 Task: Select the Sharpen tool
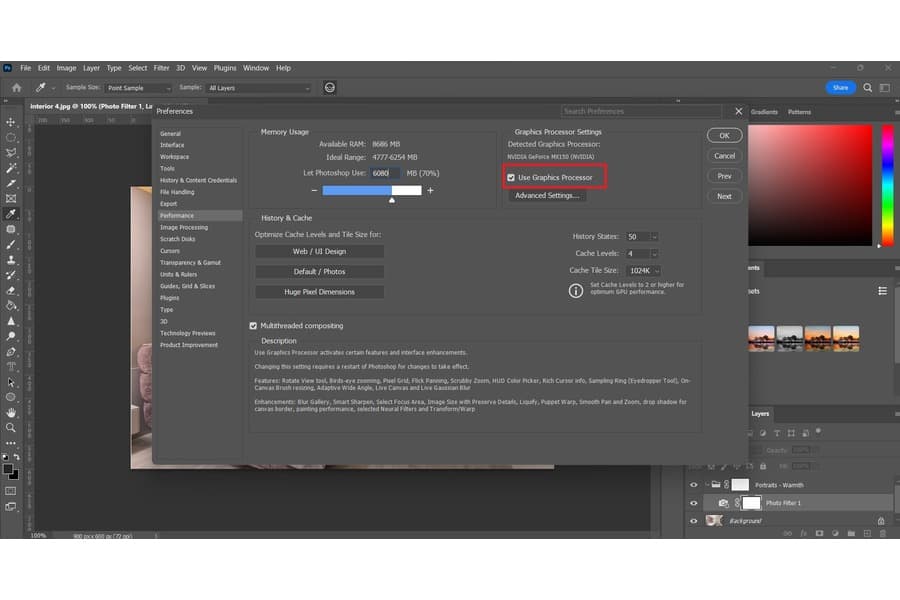tap(11, 321)
